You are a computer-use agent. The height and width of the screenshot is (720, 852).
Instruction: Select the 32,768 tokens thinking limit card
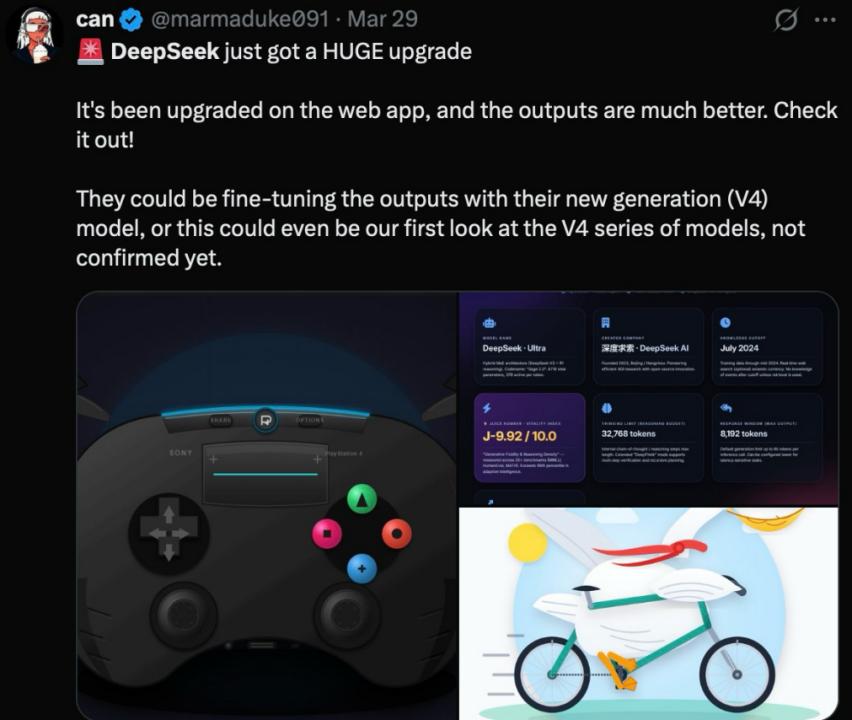pyautogui.click(x=648, y=438)
